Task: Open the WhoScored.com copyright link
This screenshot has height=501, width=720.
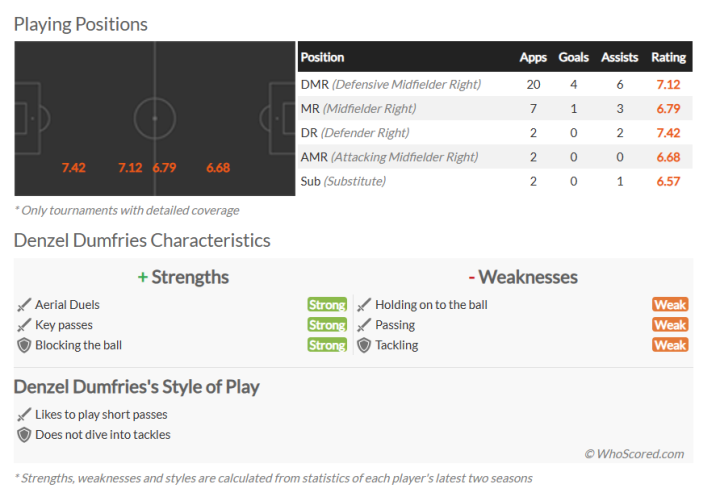Action: pyautogui.click(x=634, y=454)
